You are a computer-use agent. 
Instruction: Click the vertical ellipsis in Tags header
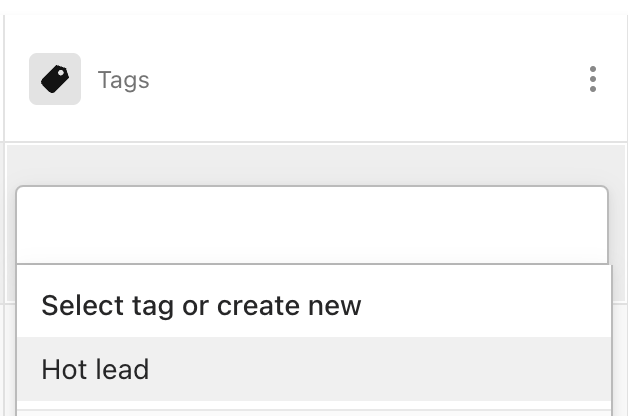coord(593,79)
